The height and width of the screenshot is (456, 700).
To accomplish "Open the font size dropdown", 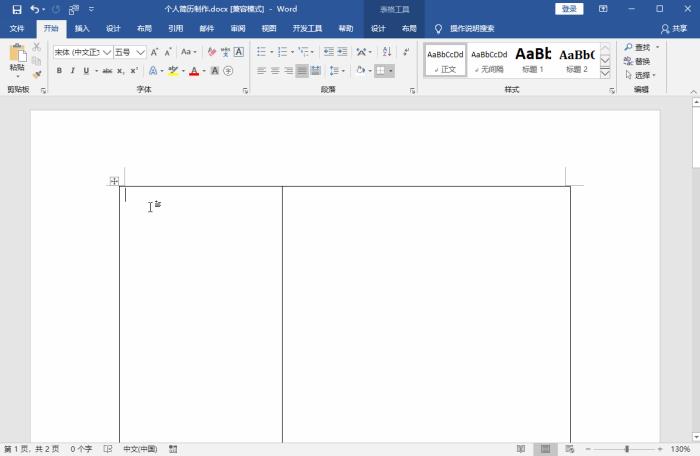I will (140, 51).
